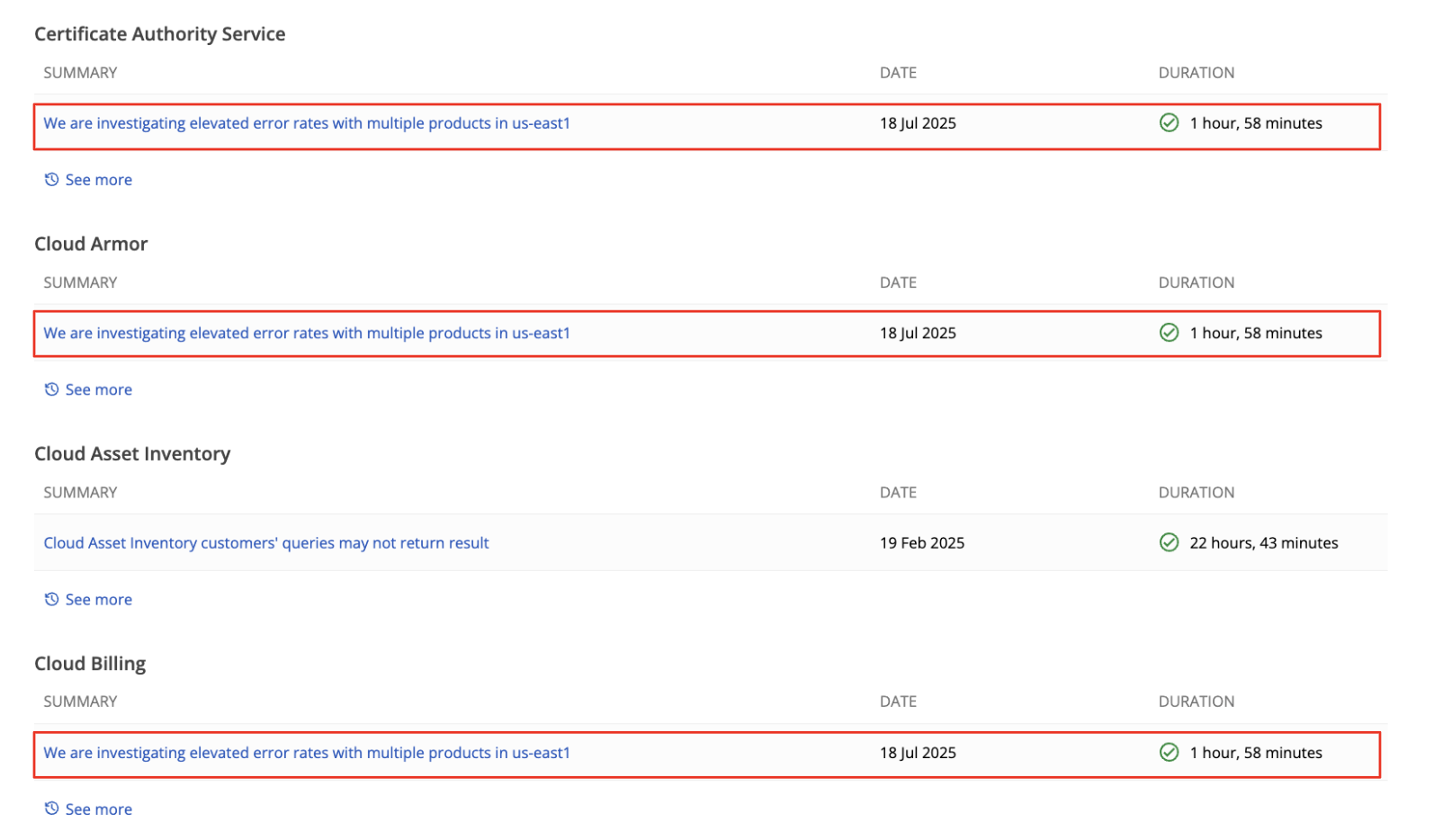This screenshot has height=840, width=1434.
Task: Open the Cloud Armor us-east1 incident link
Action: pos(307,333)
